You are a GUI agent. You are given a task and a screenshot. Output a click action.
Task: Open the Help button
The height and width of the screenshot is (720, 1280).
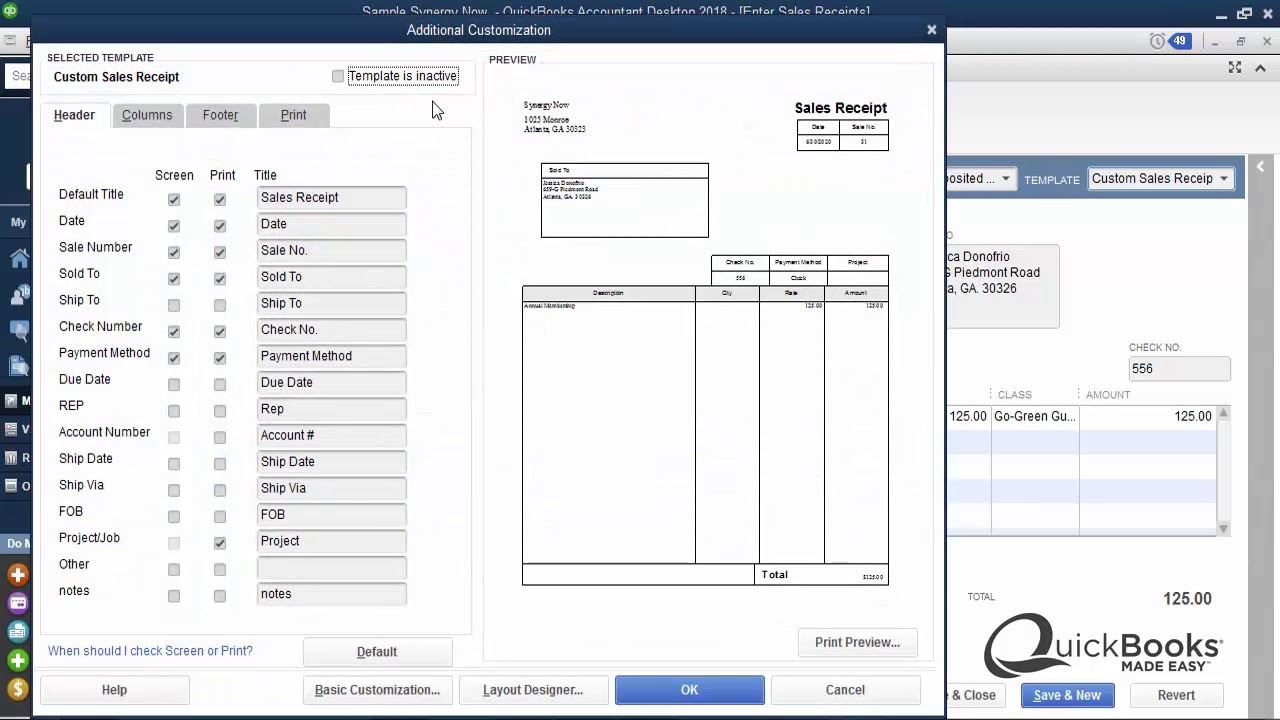tap(114, 690)
